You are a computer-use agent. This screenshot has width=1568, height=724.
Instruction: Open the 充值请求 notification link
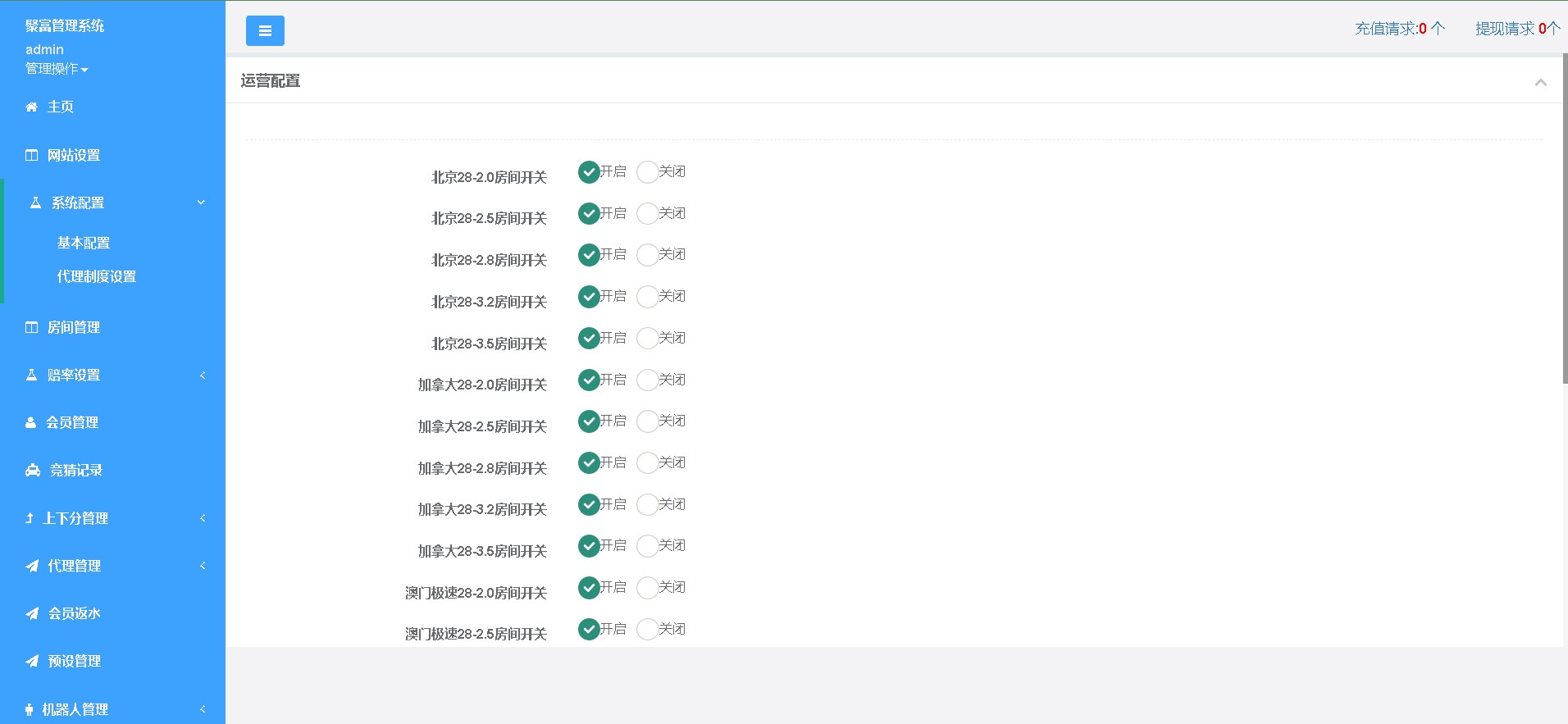point(1399,29)
